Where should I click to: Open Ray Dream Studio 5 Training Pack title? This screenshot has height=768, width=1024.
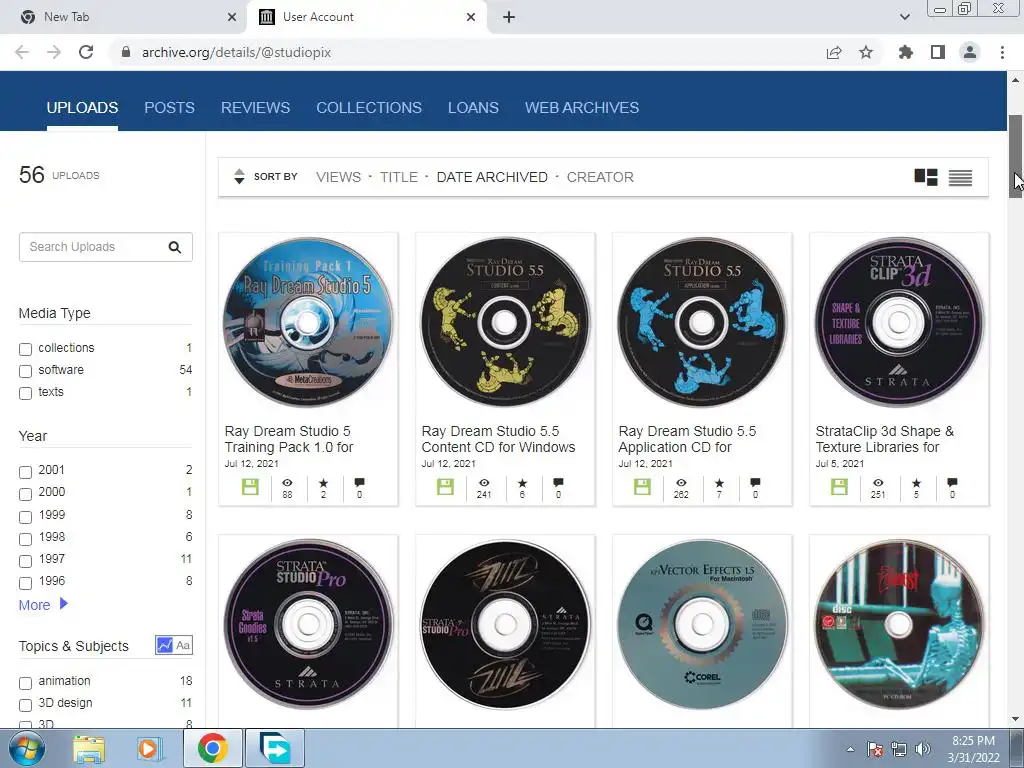289,439
